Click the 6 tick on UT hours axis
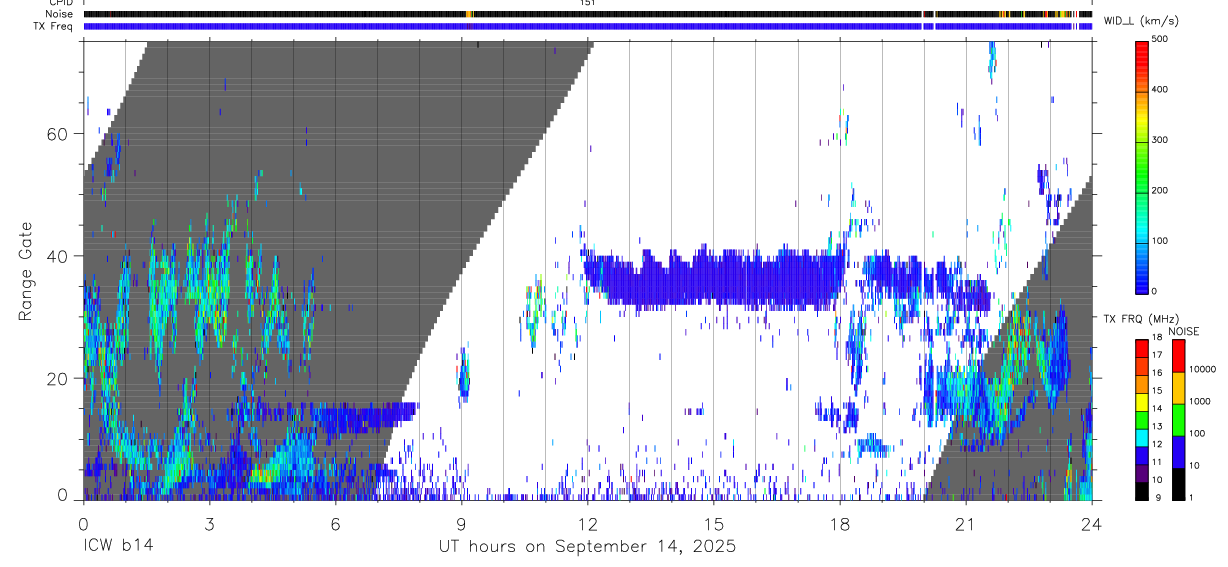Image resolution: width=1228 pixels, height=567 pixels. [x=336, y=524]
